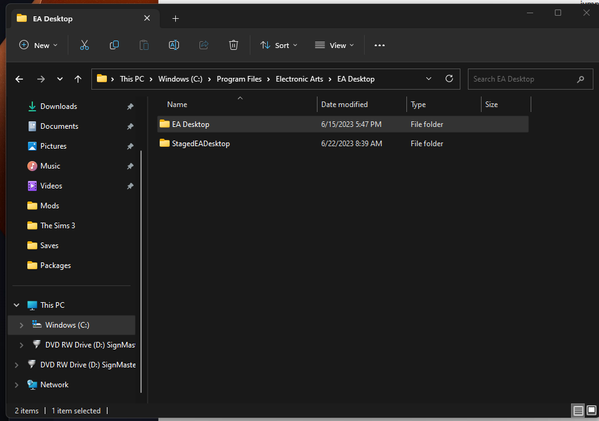Unpin Downloads via its pin icon
The width and height of the screenshot is (599, 421).
click(130, 107)
